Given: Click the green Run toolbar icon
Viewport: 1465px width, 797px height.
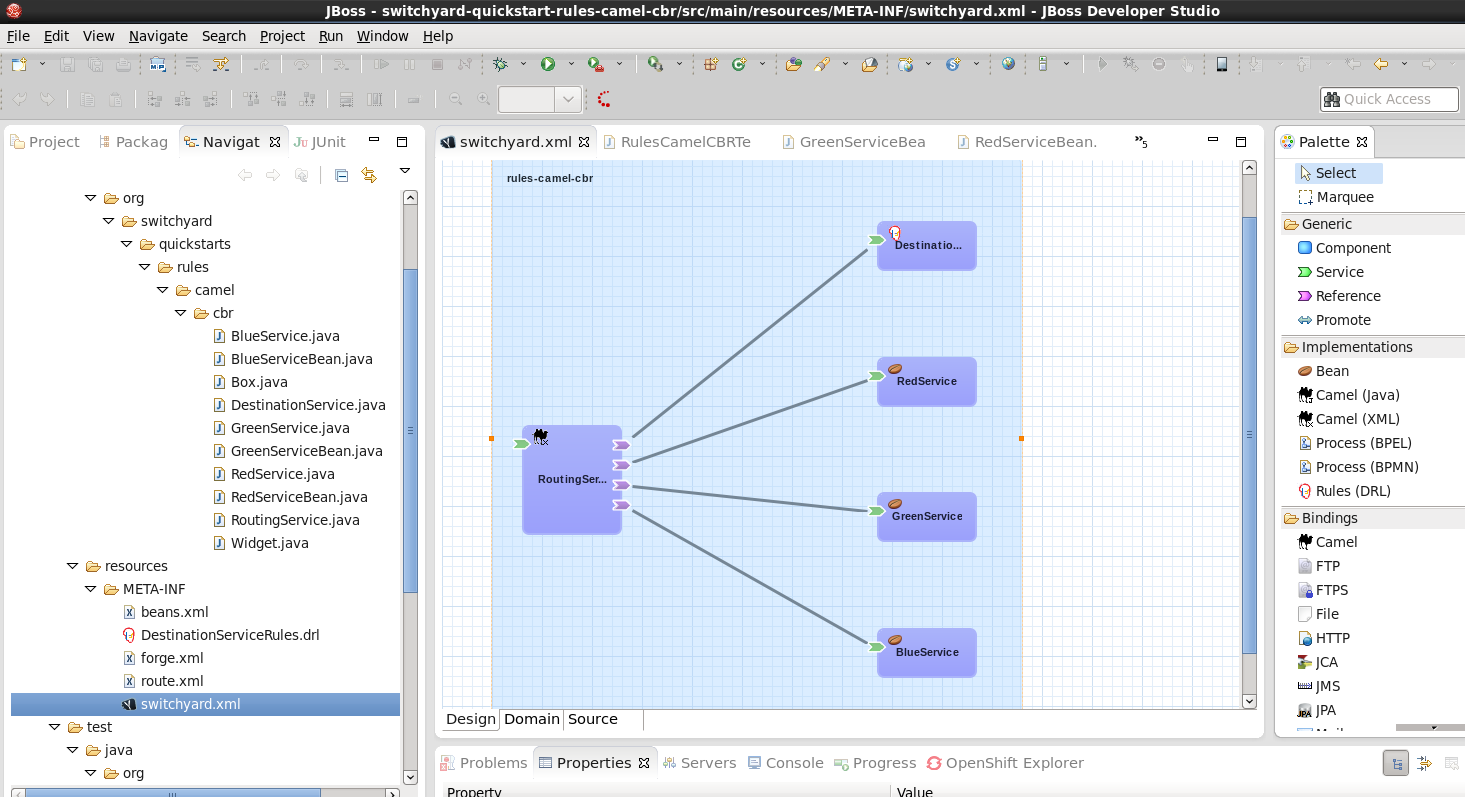Looking at the screenshot, I should (x=548, y=64).
